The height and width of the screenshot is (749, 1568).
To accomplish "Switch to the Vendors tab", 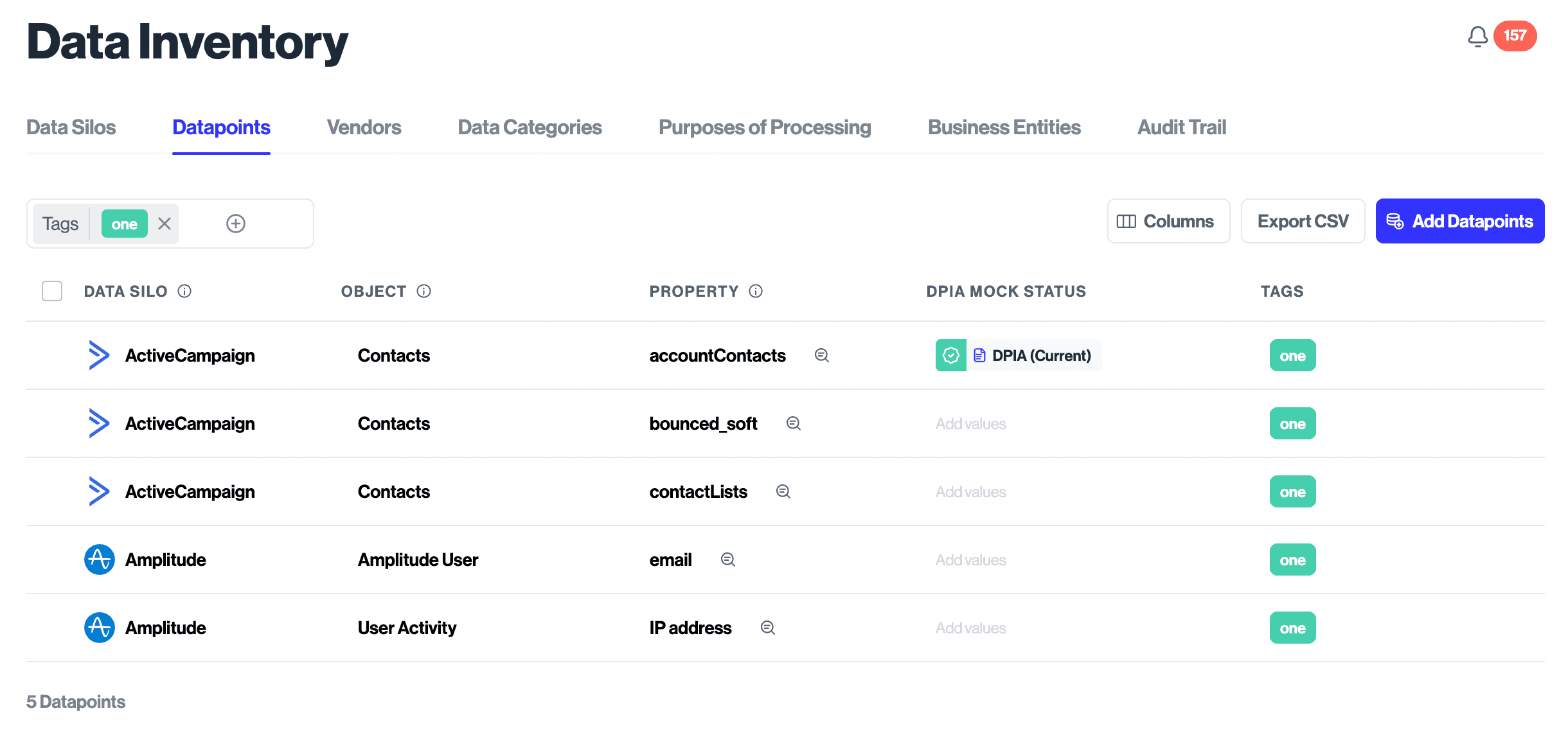I will click(x=364, y=127).
